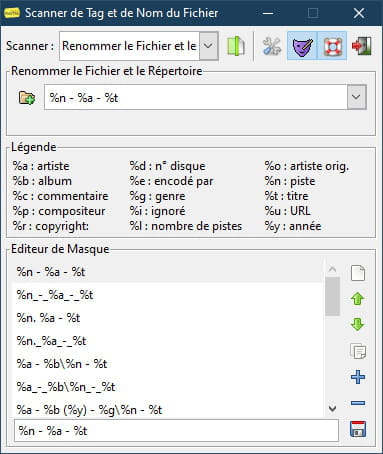Click the green Scan Files icon
Image resolution: width=383 pixels, height=454 pixels.
[236, 46]
